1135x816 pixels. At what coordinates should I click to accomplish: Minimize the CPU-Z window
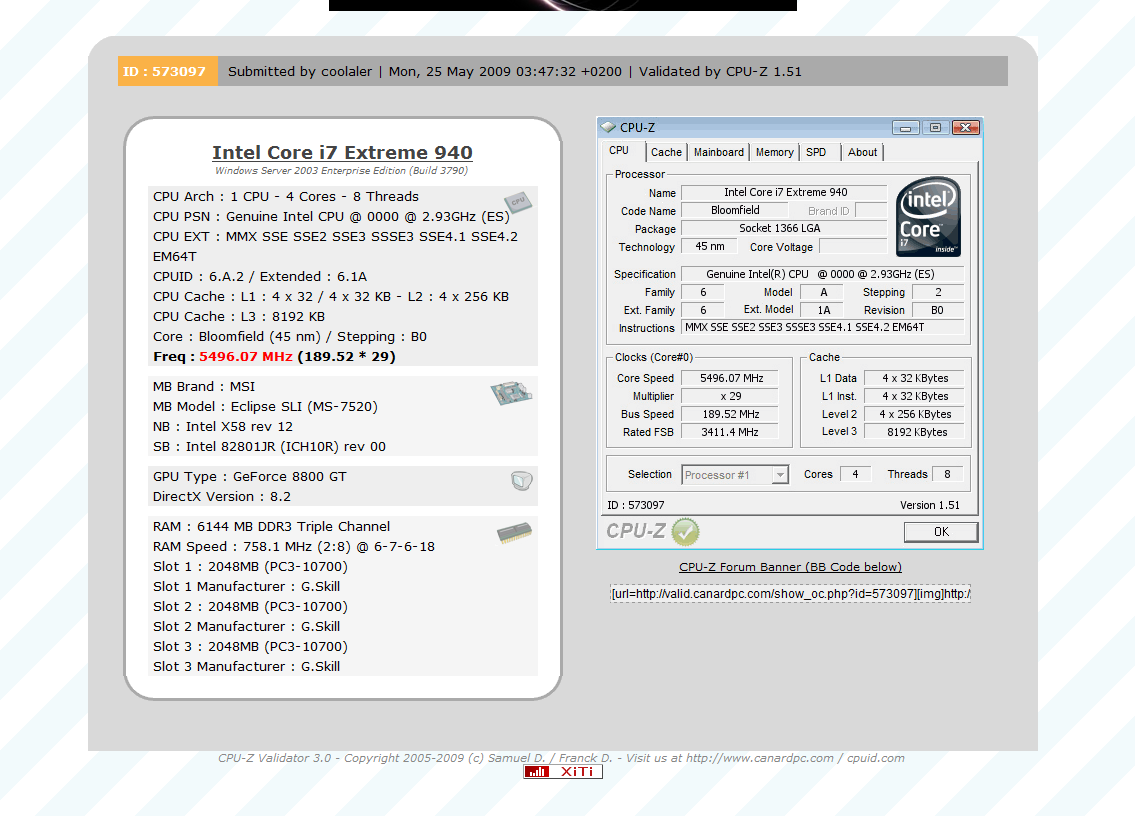905,127
